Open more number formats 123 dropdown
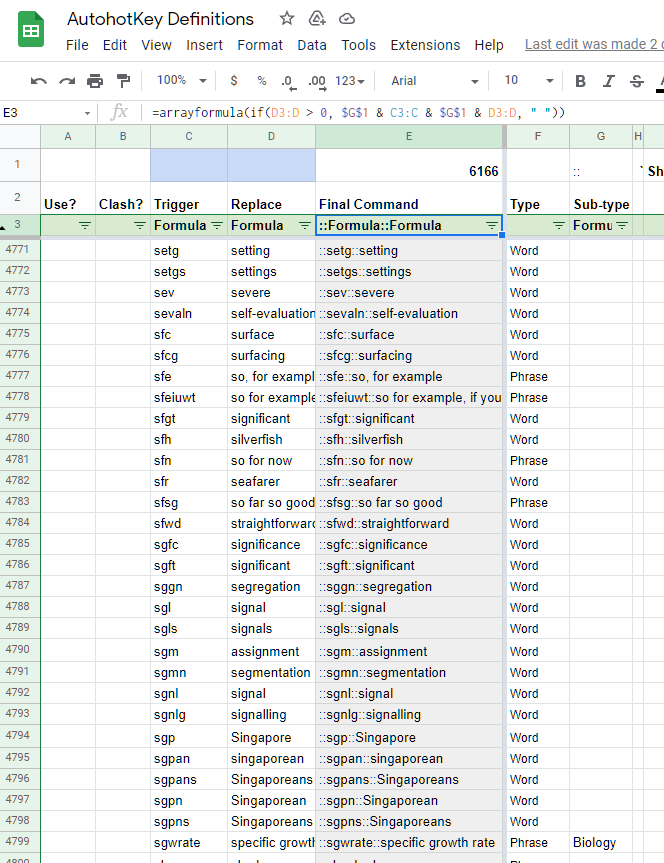 coord(350,81)
